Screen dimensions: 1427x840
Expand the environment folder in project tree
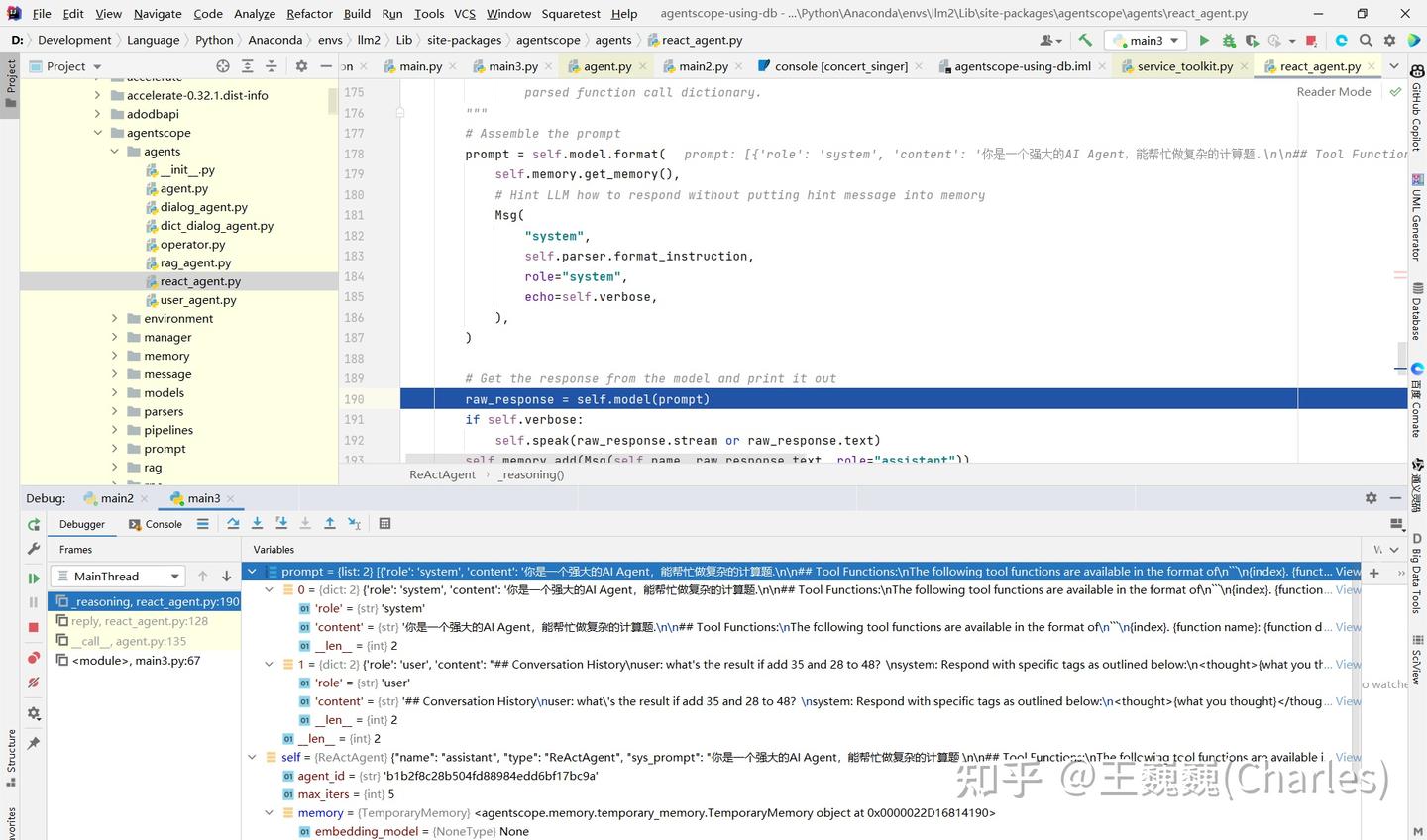click(x=114, y=319)
